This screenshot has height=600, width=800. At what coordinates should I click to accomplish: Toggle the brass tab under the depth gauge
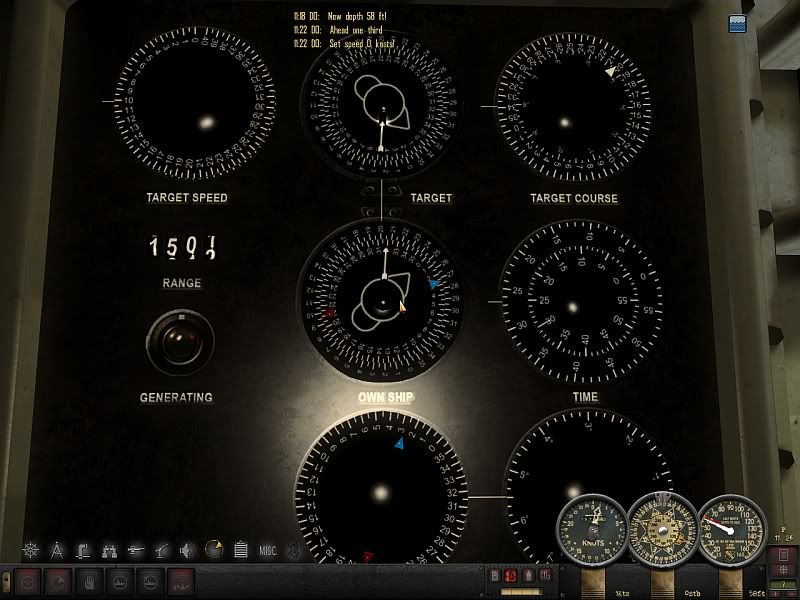(731, 584)
